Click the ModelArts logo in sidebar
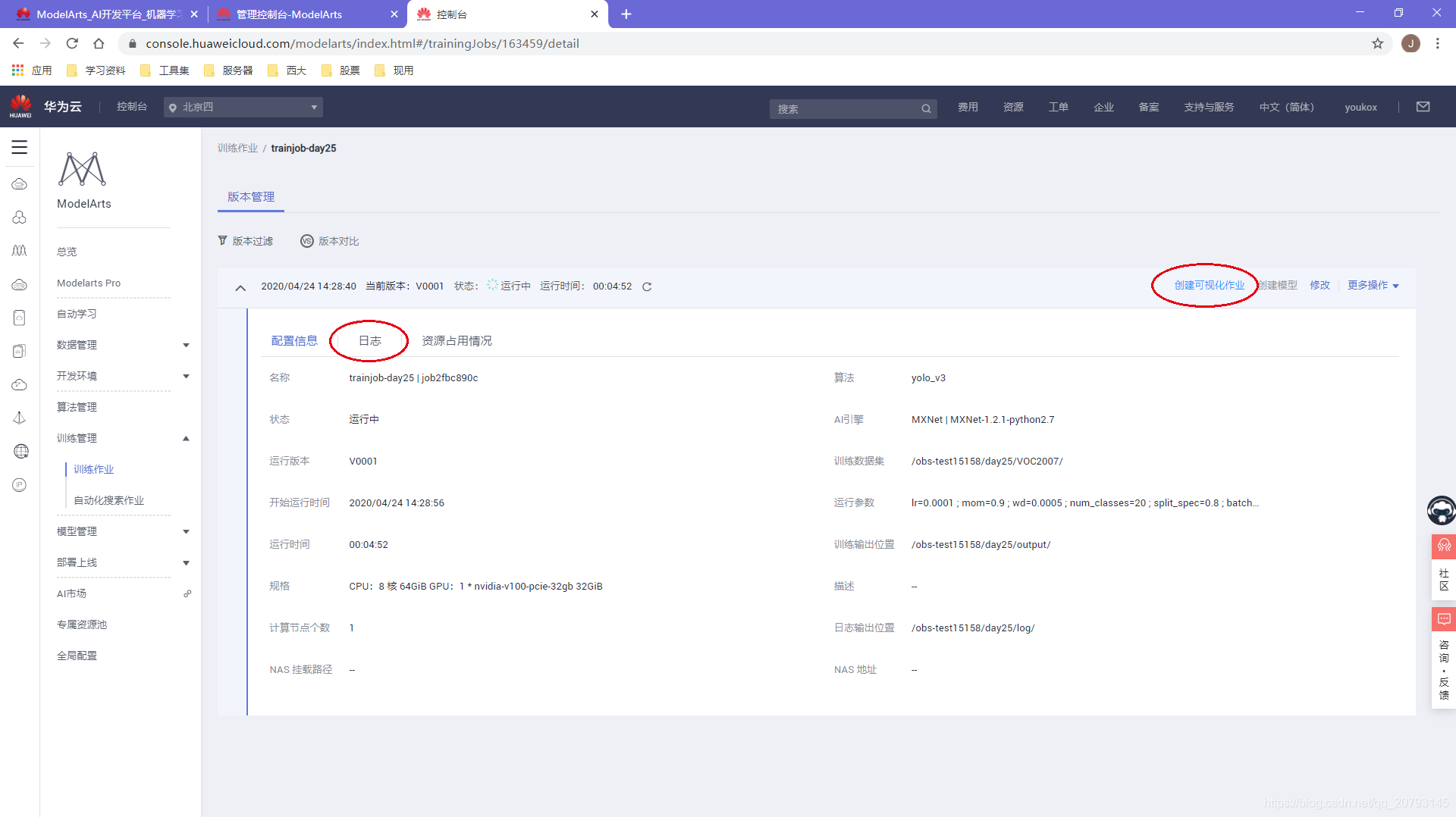The image size is (1456, 817). (x=82, y=169)
